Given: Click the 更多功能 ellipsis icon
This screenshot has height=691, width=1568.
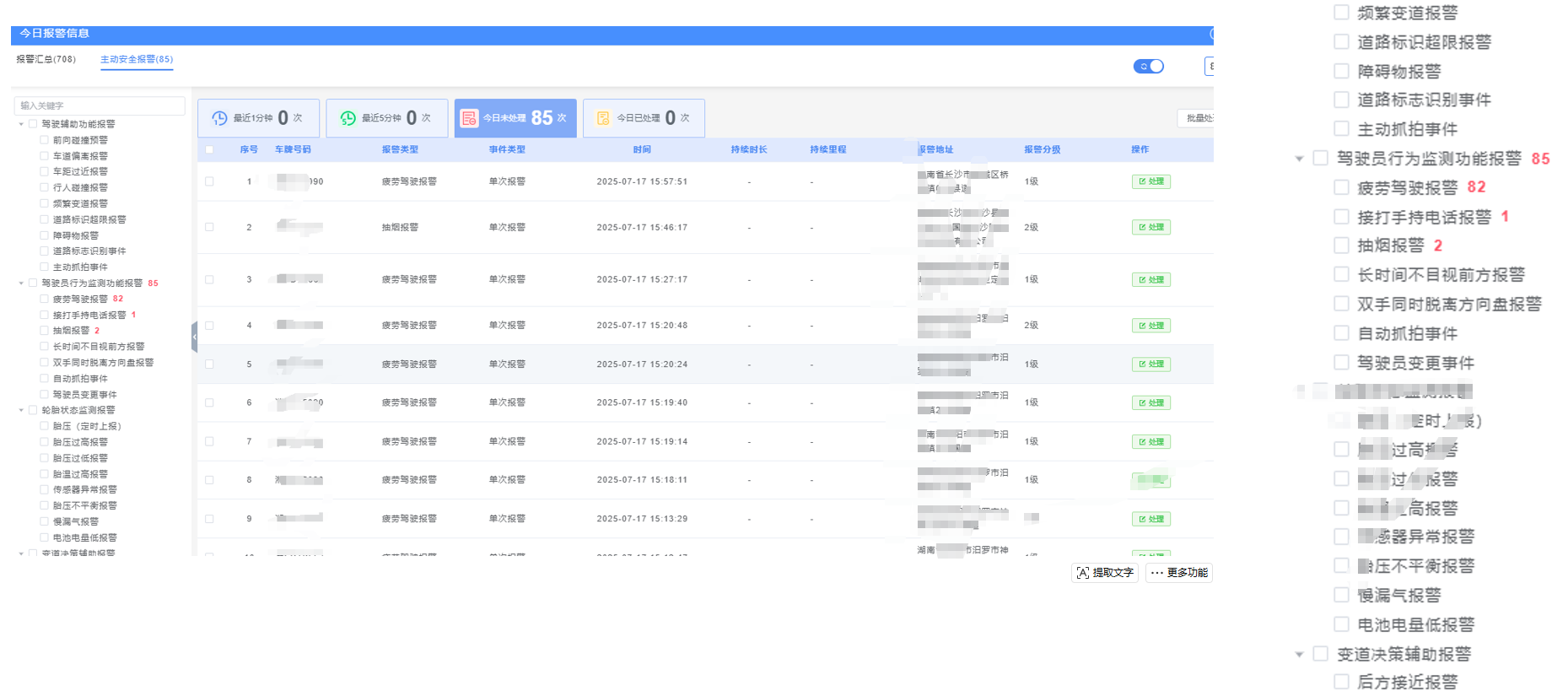Looking at the screenshot, I should click(x=1156, y=573).
